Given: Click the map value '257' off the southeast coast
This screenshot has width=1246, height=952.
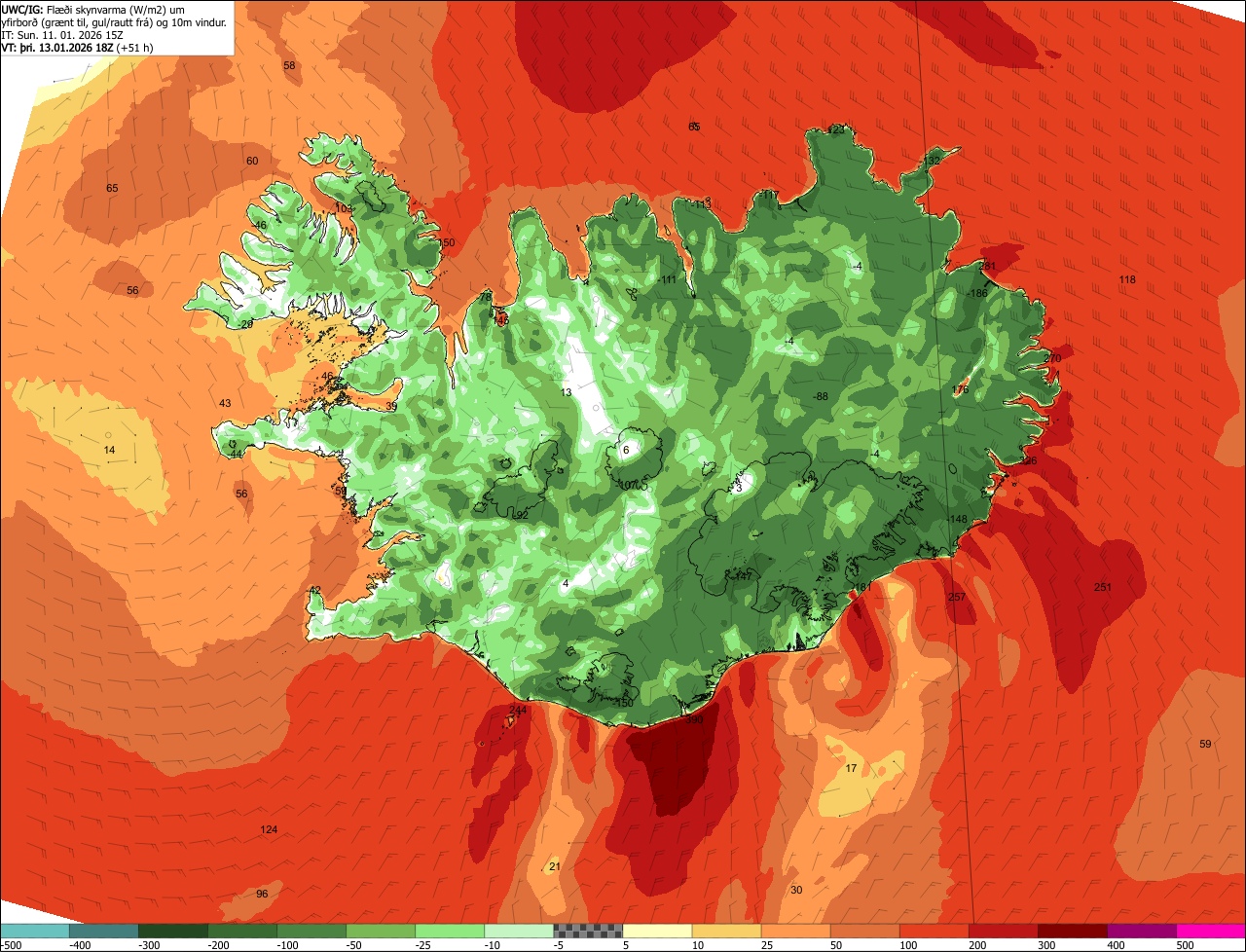Looking at the screenshot, I should 957,598.
